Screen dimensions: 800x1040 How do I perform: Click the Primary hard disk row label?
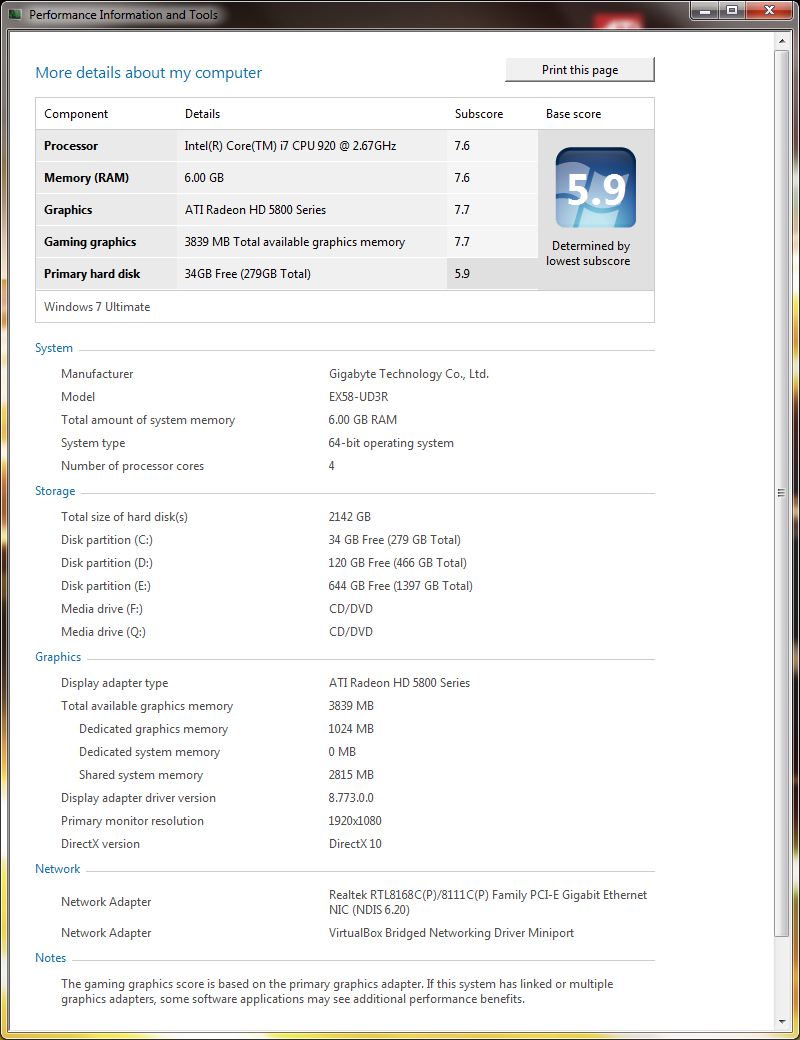92,274
